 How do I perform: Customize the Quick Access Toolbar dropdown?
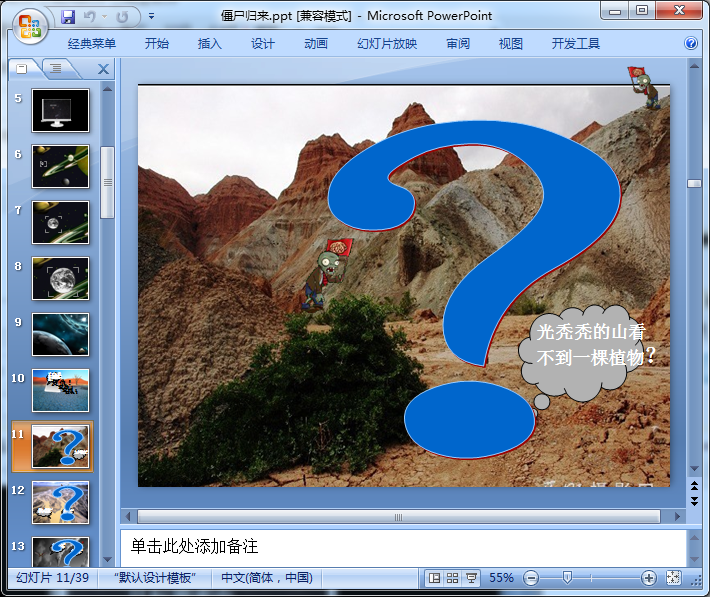pos(151,16)
